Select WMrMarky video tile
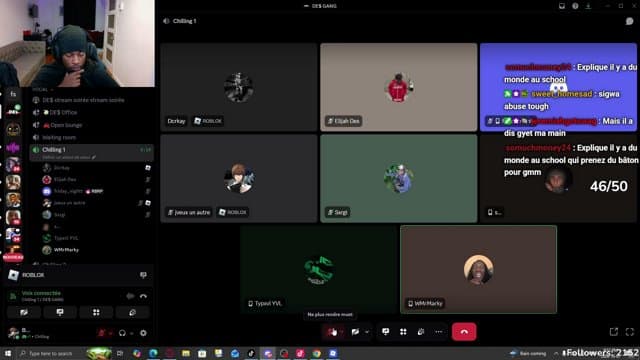Viewport: 640px width, 360px height. click(x=478, y=270)
